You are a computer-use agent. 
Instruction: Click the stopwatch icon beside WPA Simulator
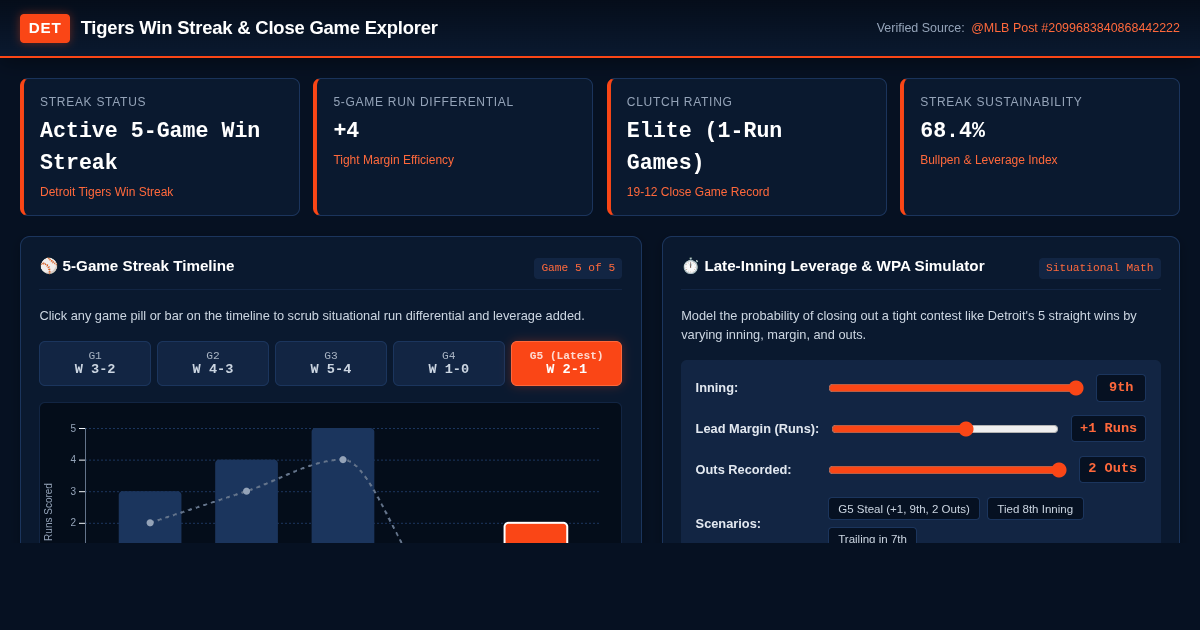click(691, 266)
